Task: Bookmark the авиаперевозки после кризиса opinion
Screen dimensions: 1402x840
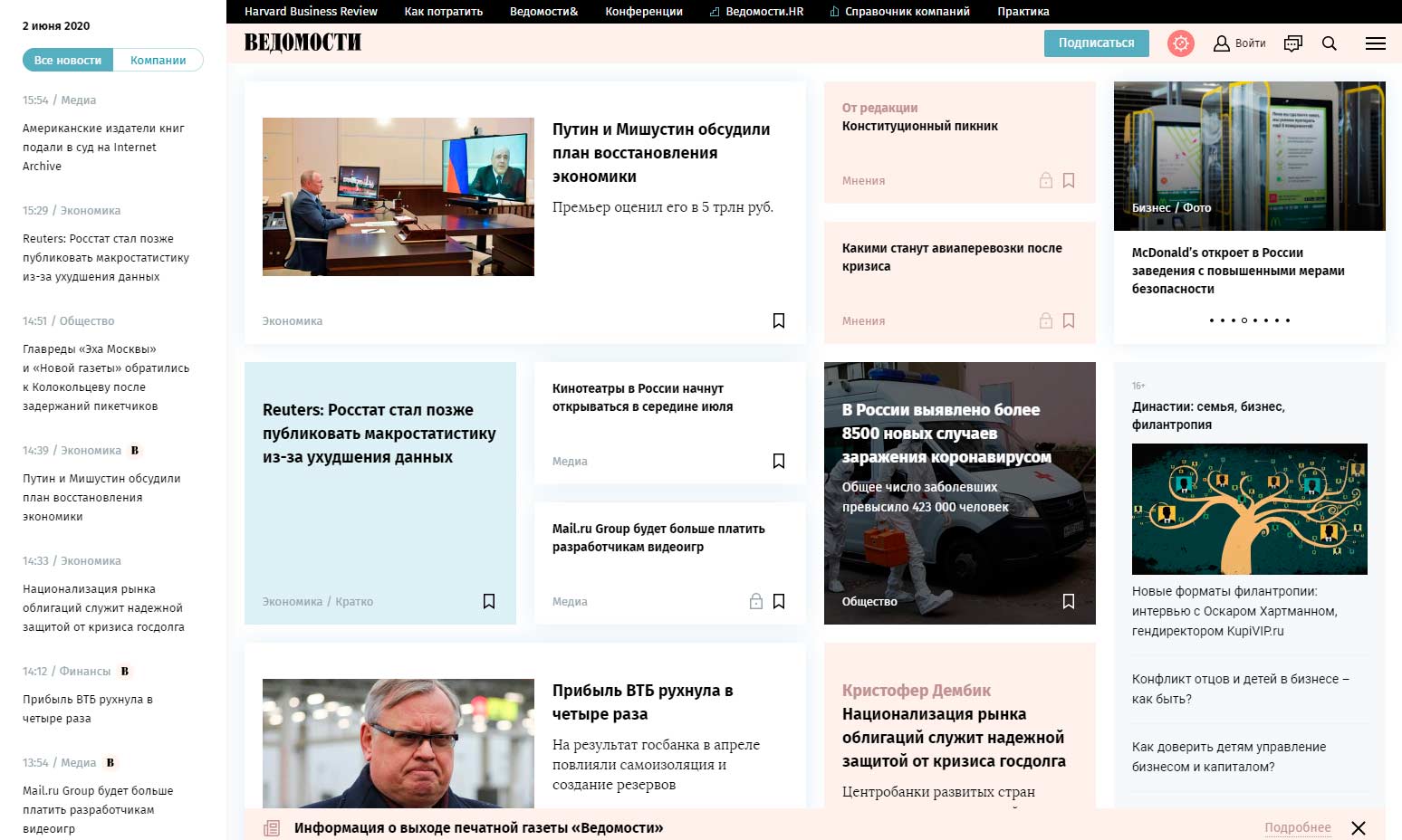Action: tap(1069, 320)
